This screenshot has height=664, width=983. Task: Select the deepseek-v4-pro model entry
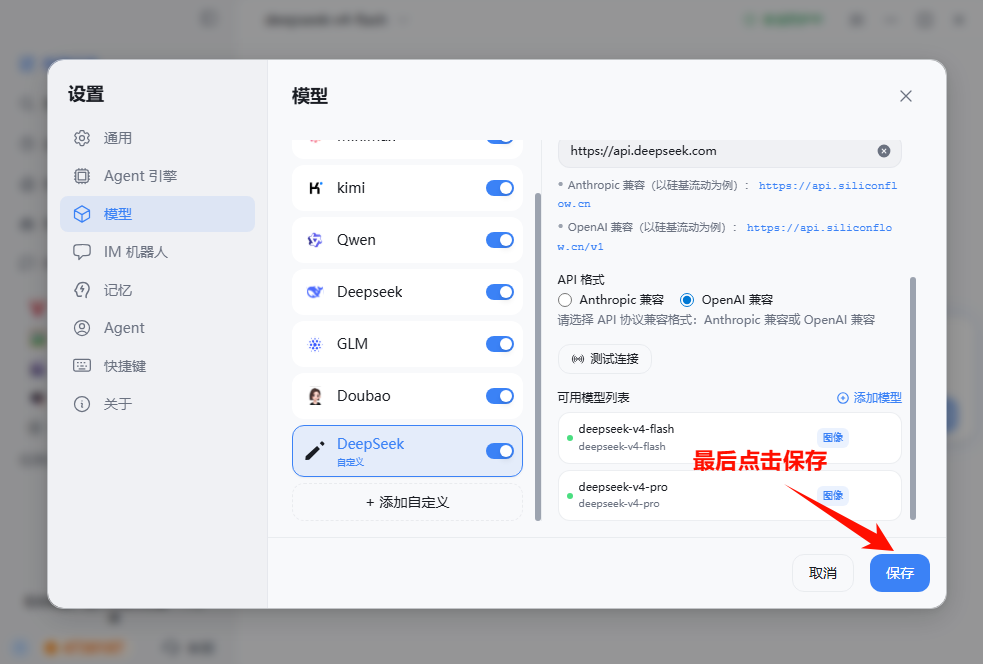click(x=730, y=495)
